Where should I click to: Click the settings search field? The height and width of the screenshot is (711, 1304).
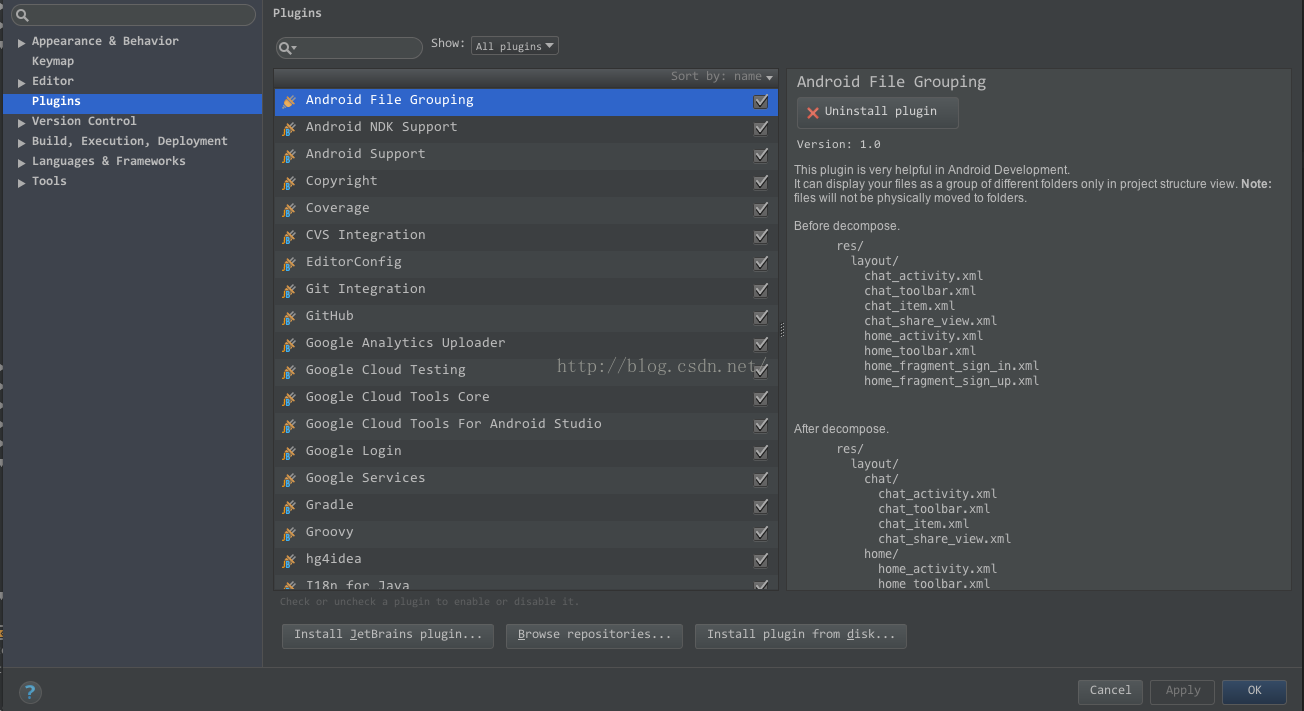(133, 15)
